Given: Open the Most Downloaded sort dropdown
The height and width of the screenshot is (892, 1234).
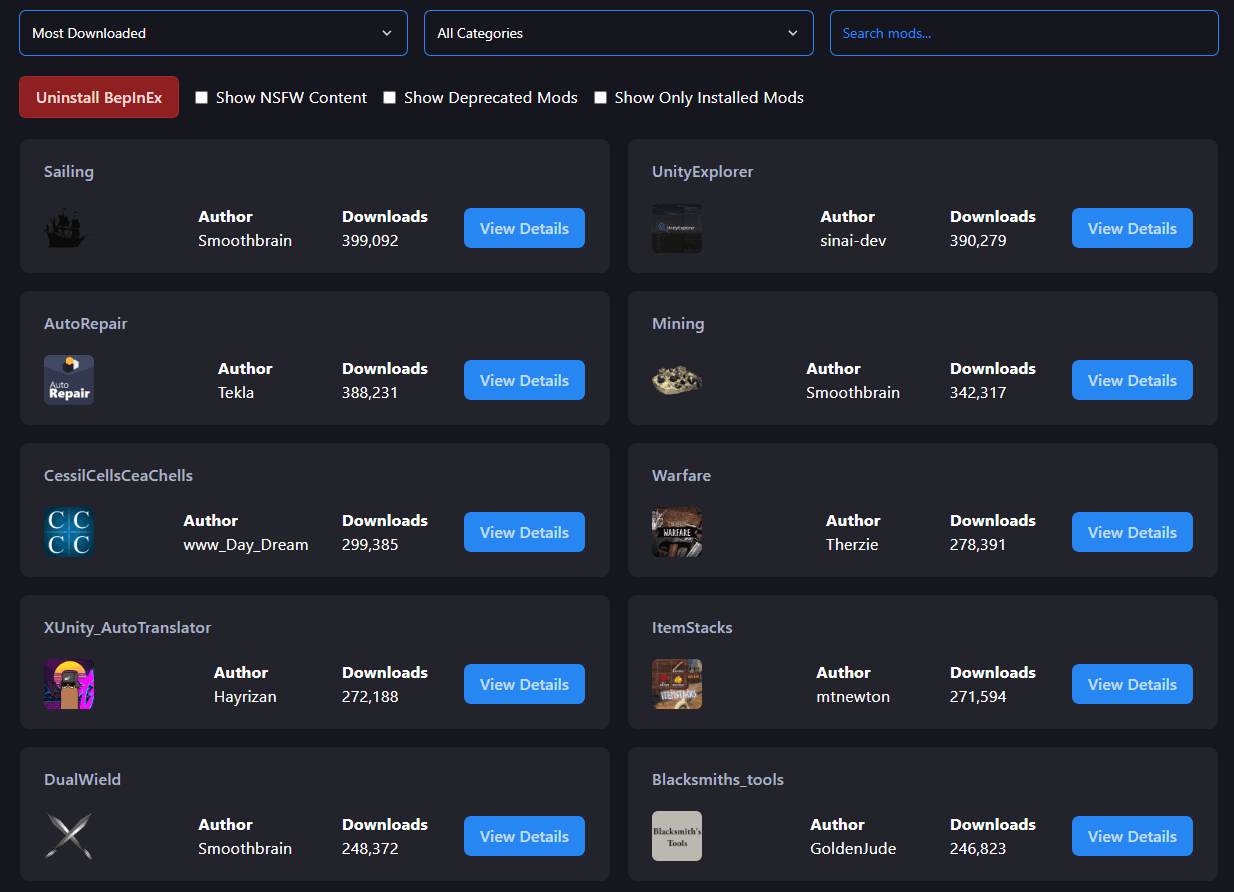Looking at the screenshot, I should pos(213,33).
